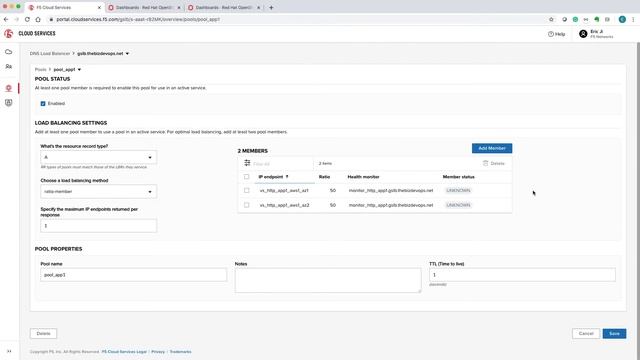Image resolution: width=640 pixels, height=360 pixels.
Task: Expand the pool_app1 breadcrumb dropdown
Action: [x=79, y=69]
